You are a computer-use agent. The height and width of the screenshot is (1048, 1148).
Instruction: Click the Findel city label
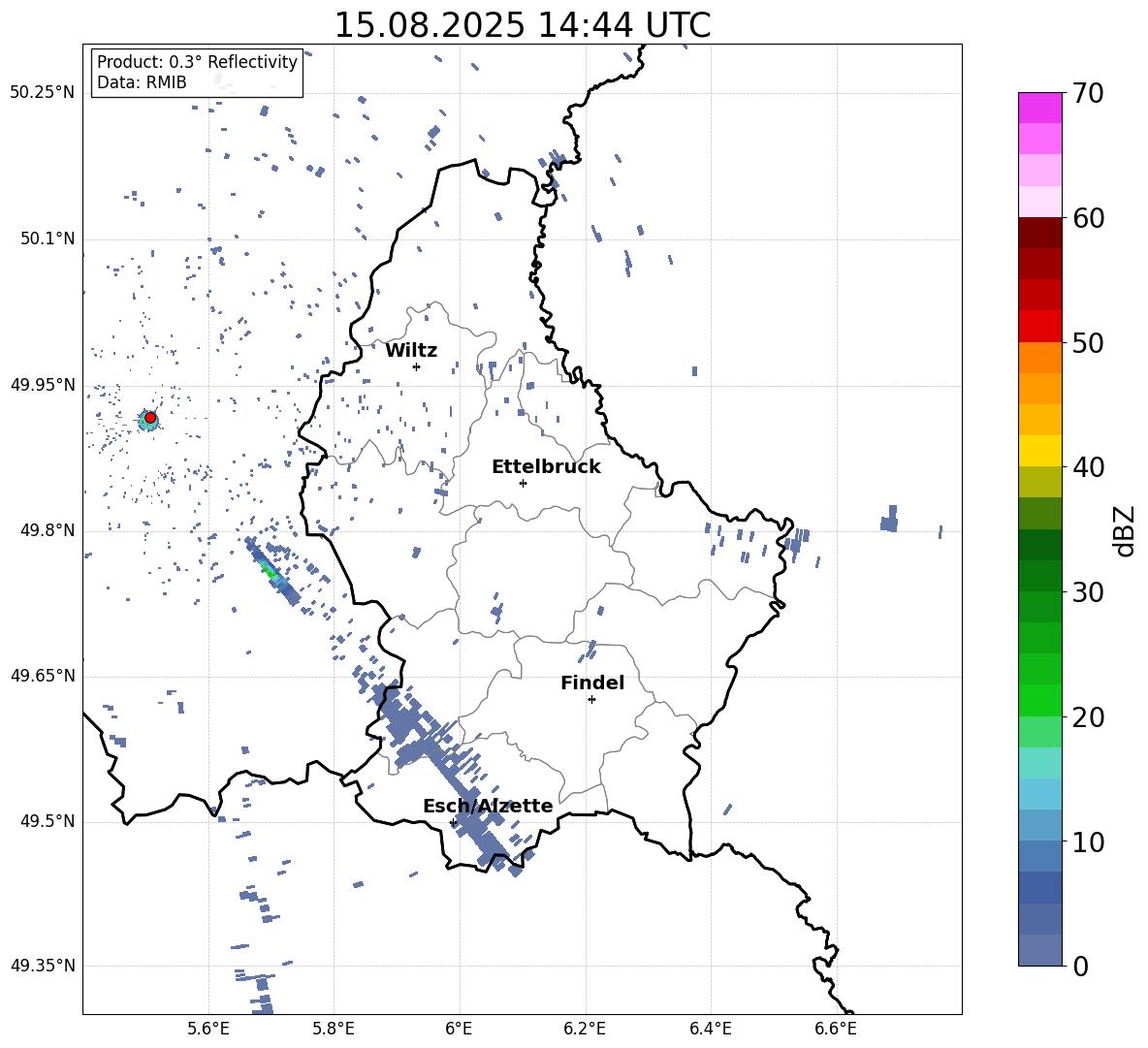(x=592, y=683)
